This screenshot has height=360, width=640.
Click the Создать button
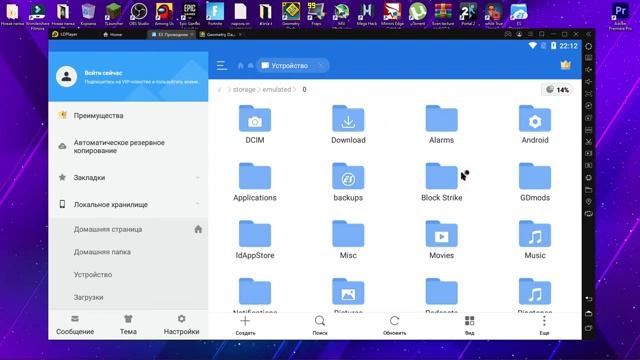[x=245, y=325]
